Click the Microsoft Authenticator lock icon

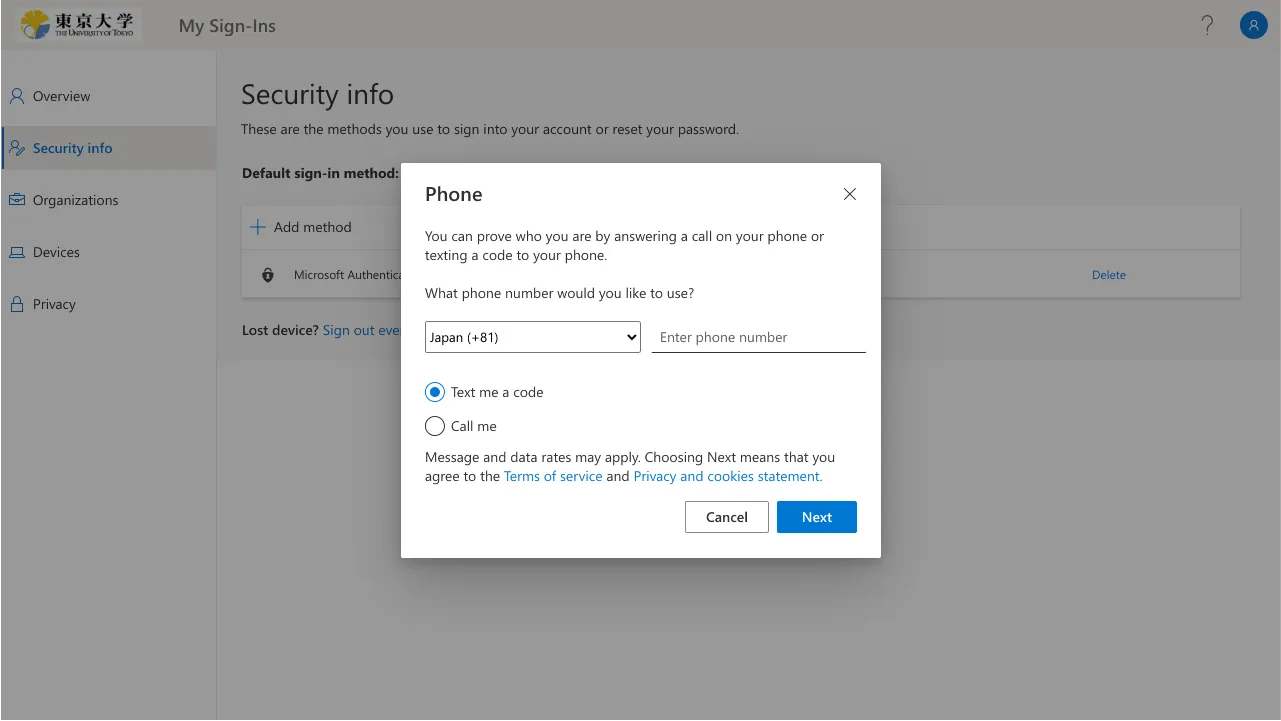268,275
